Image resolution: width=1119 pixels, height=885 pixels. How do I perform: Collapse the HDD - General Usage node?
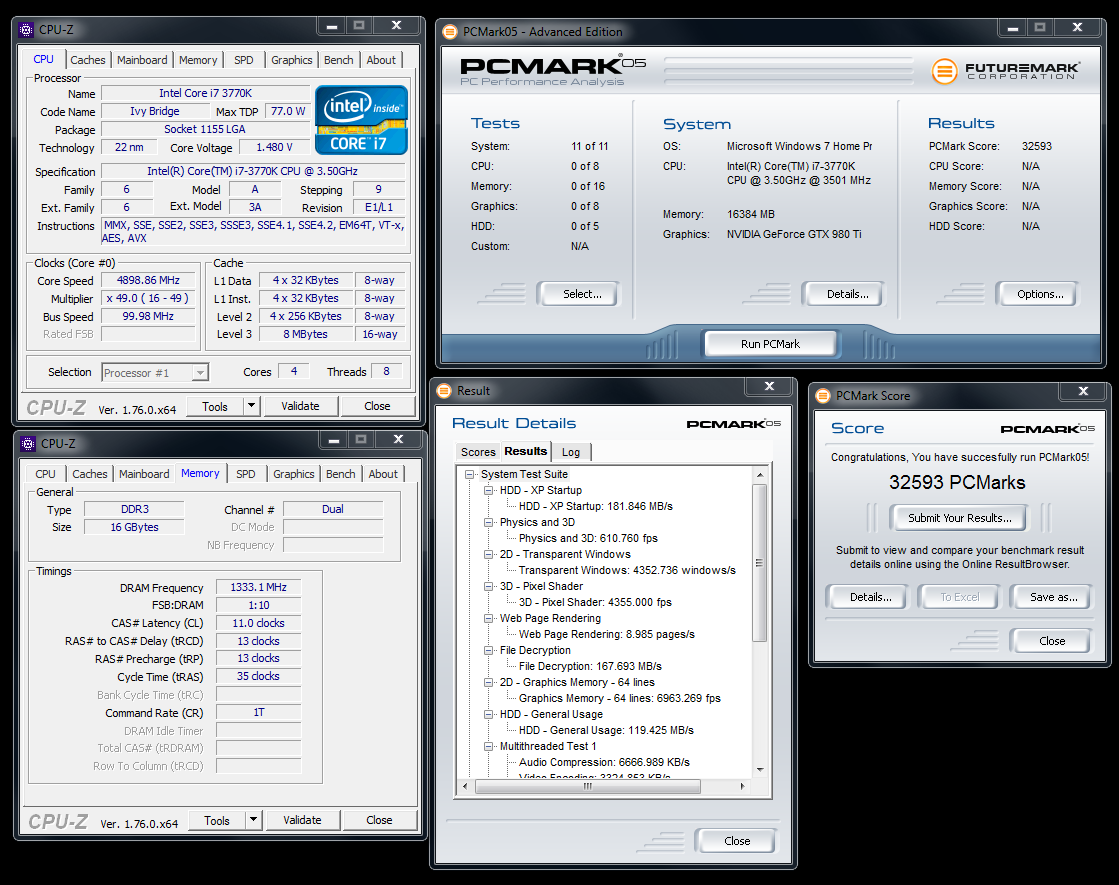489,714
